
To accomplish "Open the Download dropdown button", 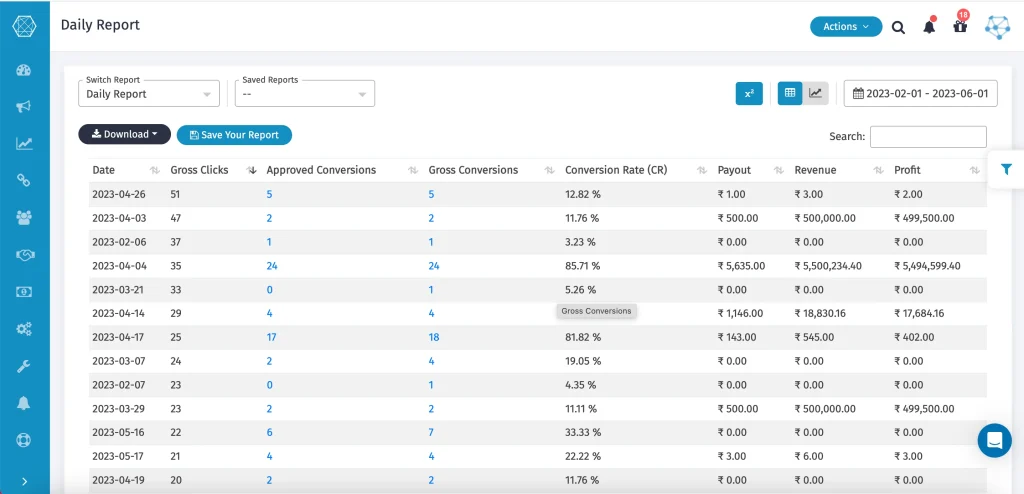I will click(x=124, y=134).
